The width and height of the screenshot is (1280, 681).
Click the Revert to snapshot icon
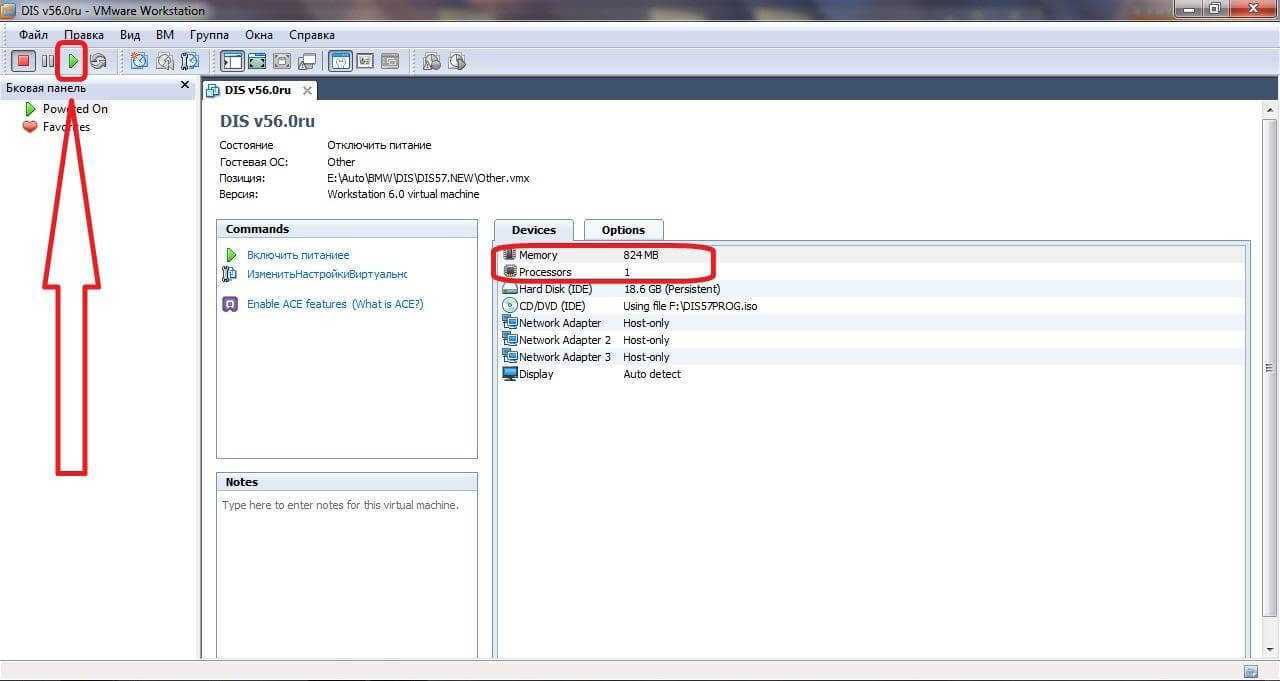click(x=165, y=62)
